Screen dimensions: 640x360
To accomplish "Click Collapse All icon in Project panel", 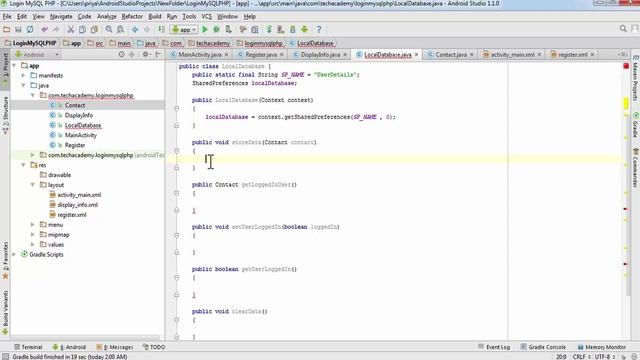I will coord(131,54).
